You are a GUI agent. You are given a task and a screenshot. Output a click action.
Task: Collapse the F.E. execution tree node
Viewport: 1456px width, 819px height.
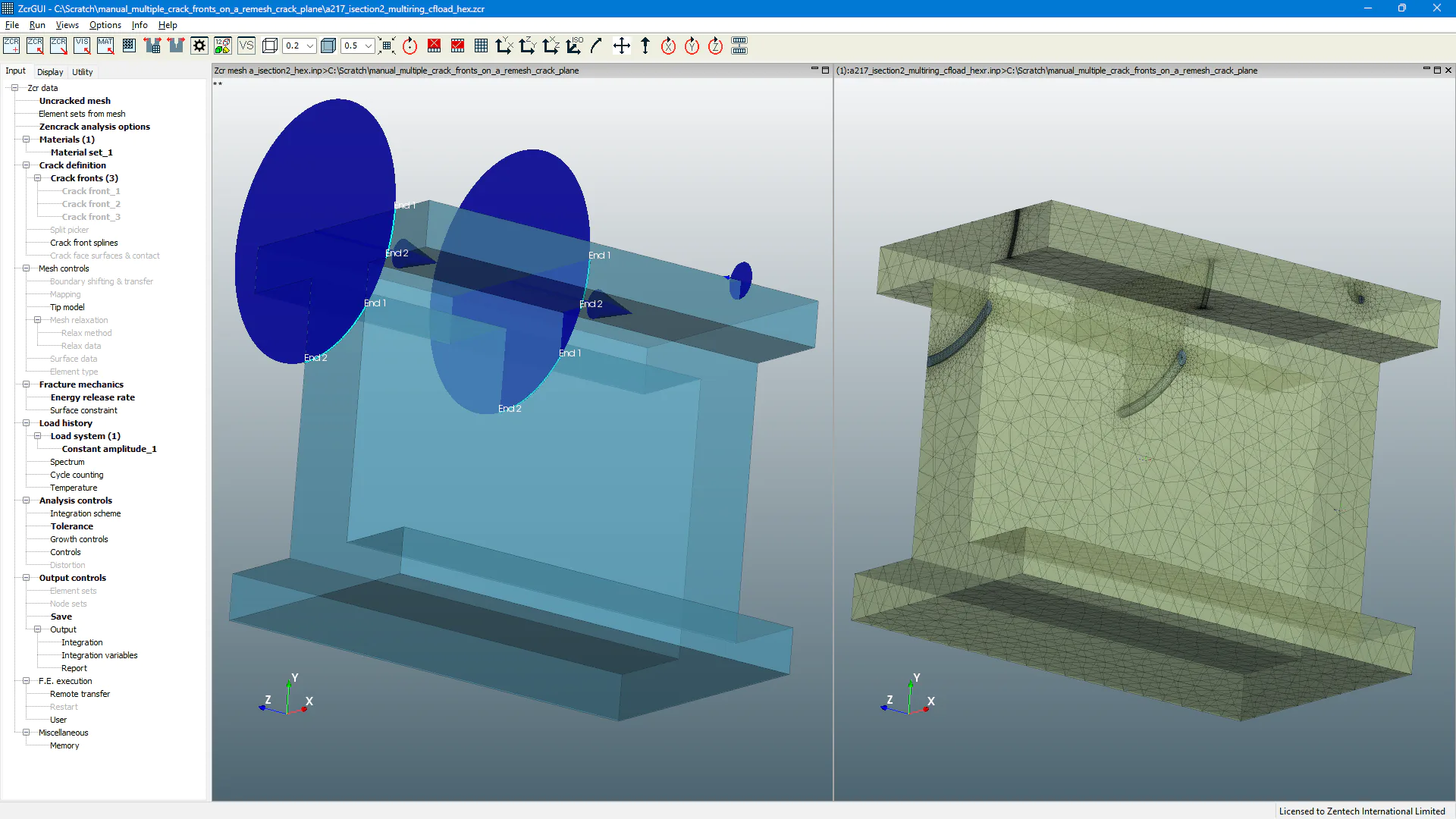(x=26, y=681)
